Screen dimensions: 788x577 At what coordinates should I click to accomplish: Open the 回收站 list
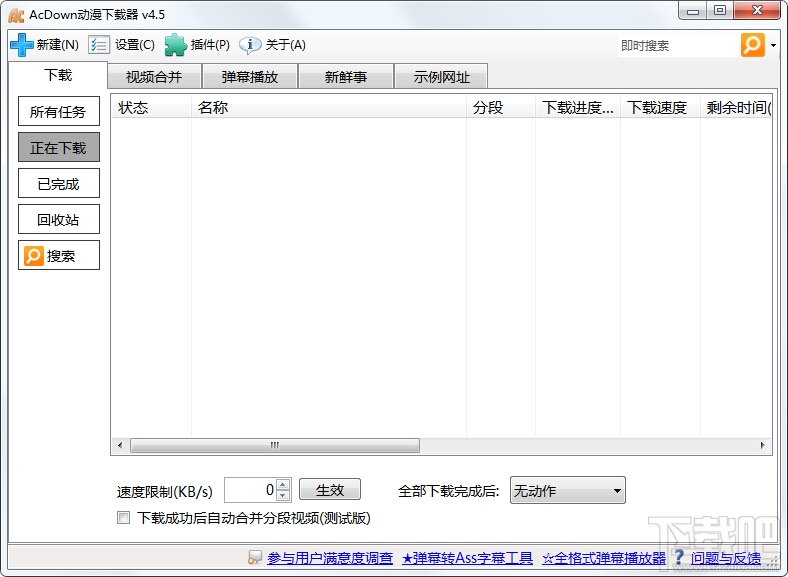pyautogui.click(x=59, y=219)
